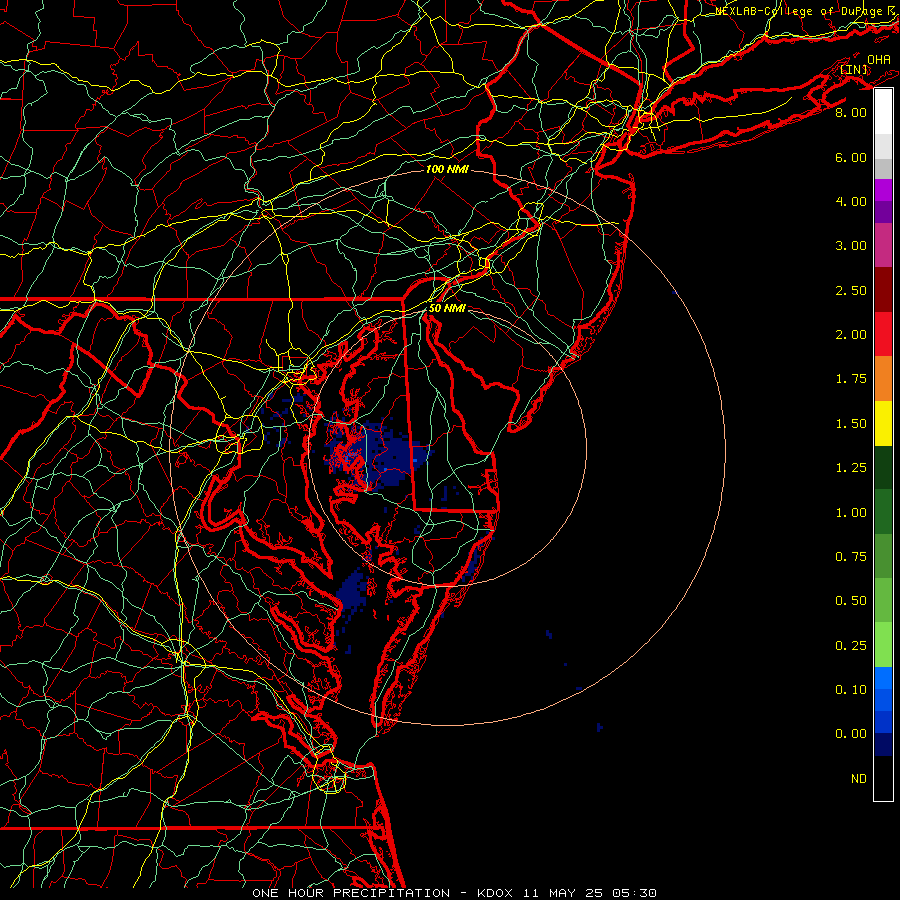The width and height of the screenshot is (900, 900).
Task: Click the OHA product label
Action: 879,59
